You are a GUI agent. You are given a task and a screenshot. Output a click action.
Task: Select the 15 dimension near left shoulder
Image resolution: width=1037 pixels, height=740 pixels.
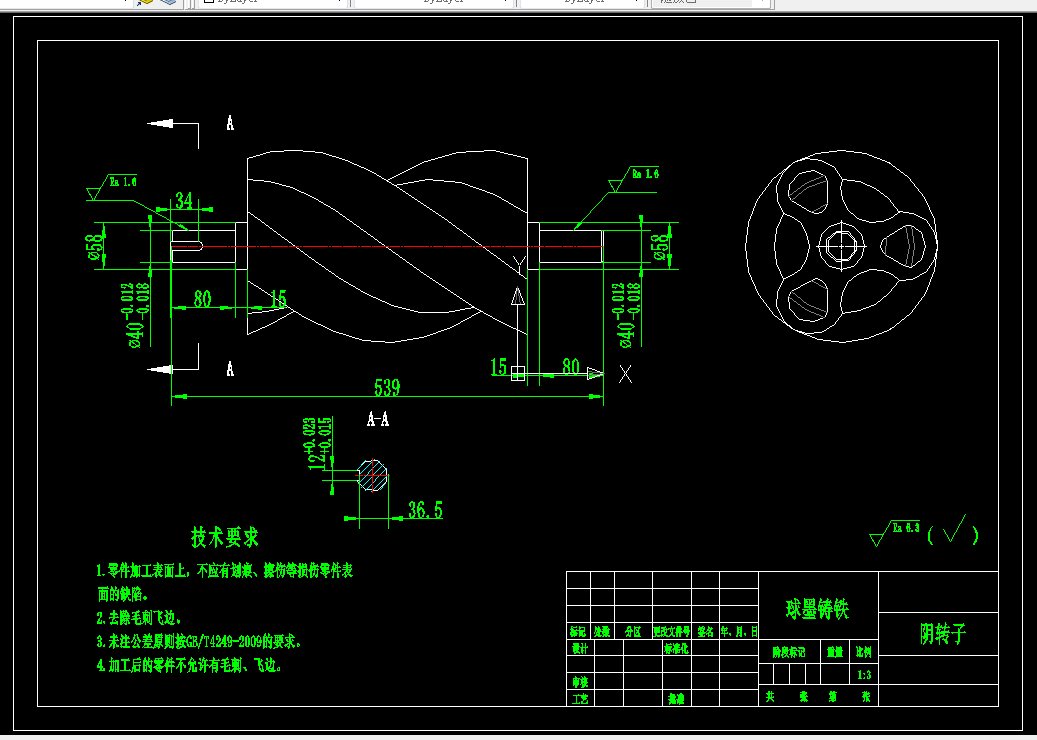click(278, 299)
